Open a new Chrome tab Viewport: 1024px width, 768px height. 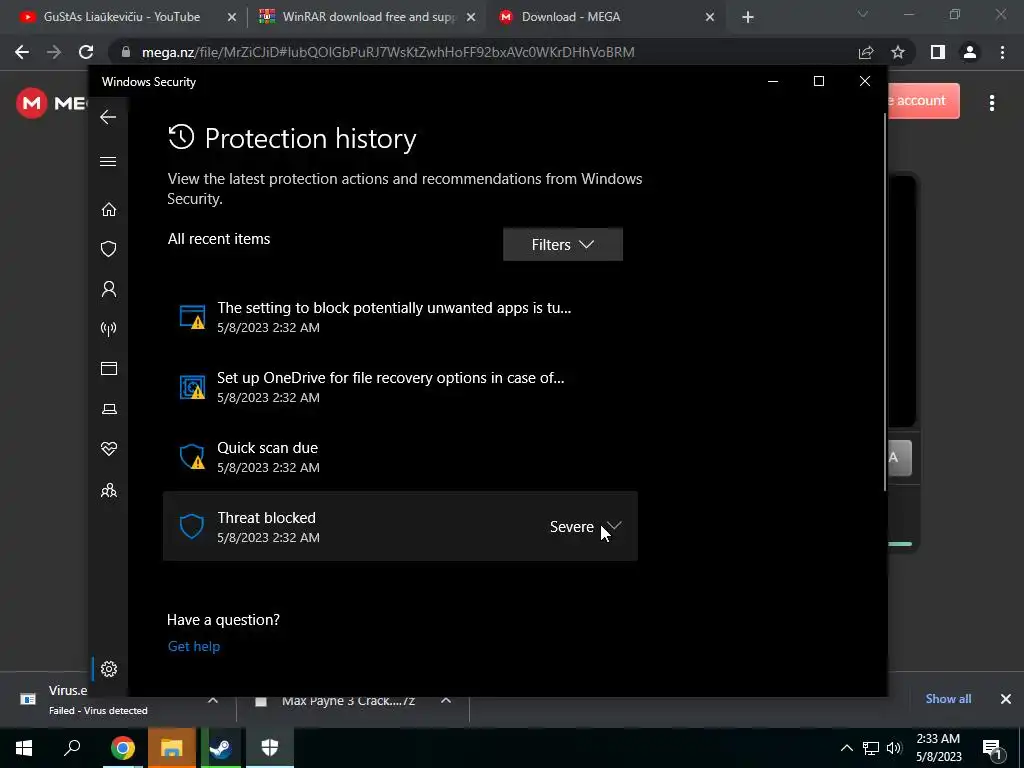pyautogui.click(x=748, y=18)
